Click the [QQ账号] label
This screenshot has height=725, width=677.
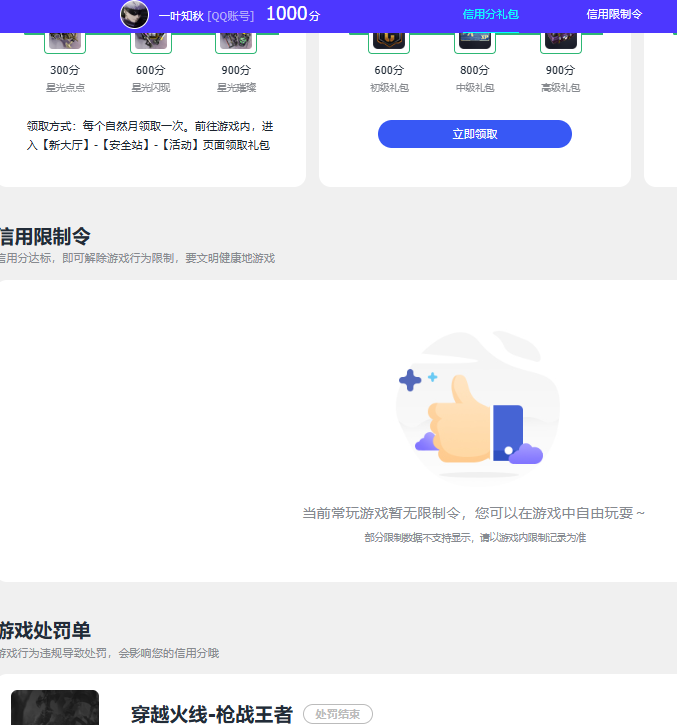pos(231,16)
